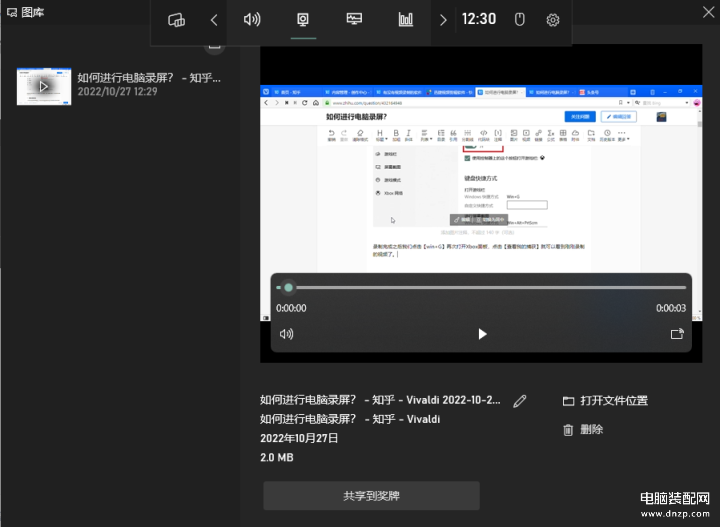Open the Capture widget icon in toolbar
Image resolution: width=720 pixels, height=527 pixels.
[303, 19]
